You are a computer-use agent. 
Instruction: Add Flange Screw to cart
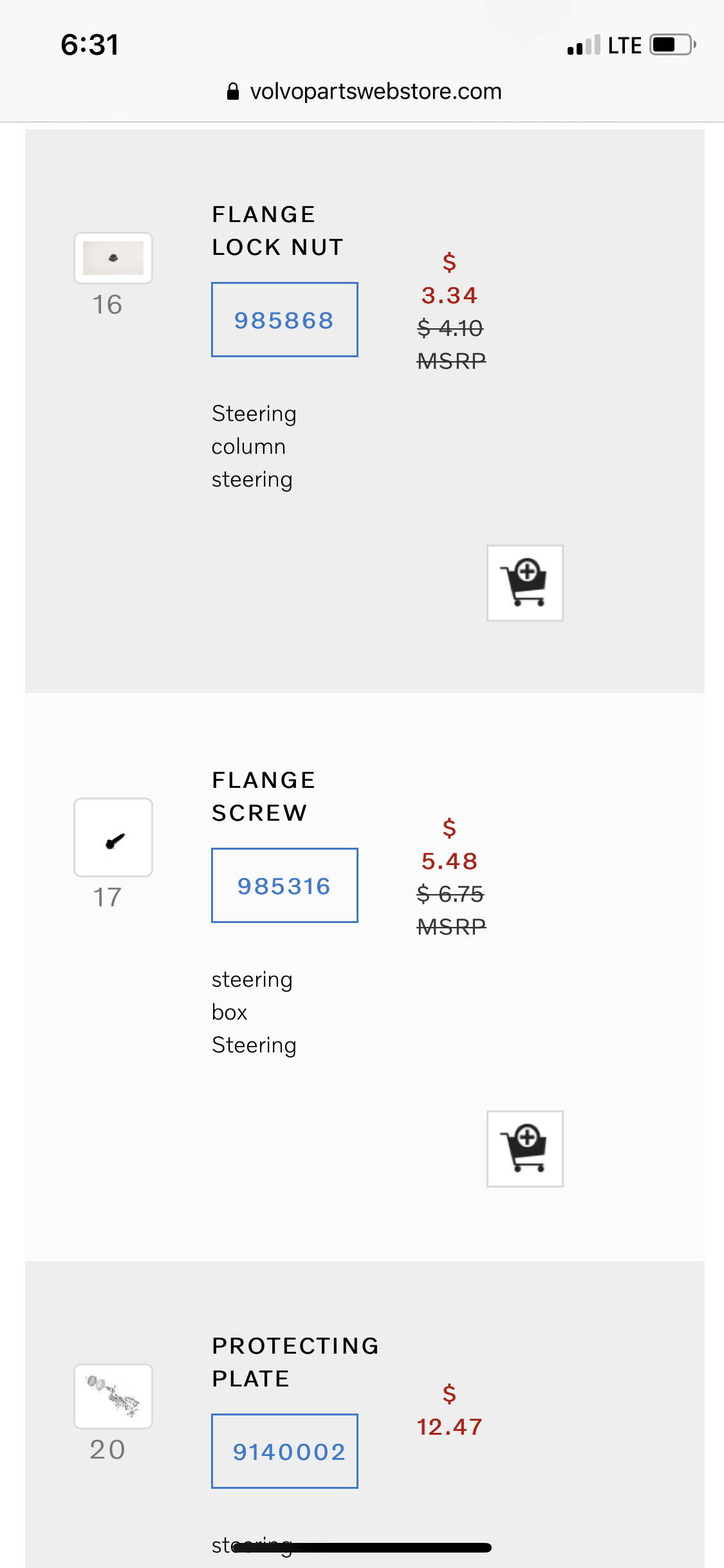click(x=525, y=1149)
